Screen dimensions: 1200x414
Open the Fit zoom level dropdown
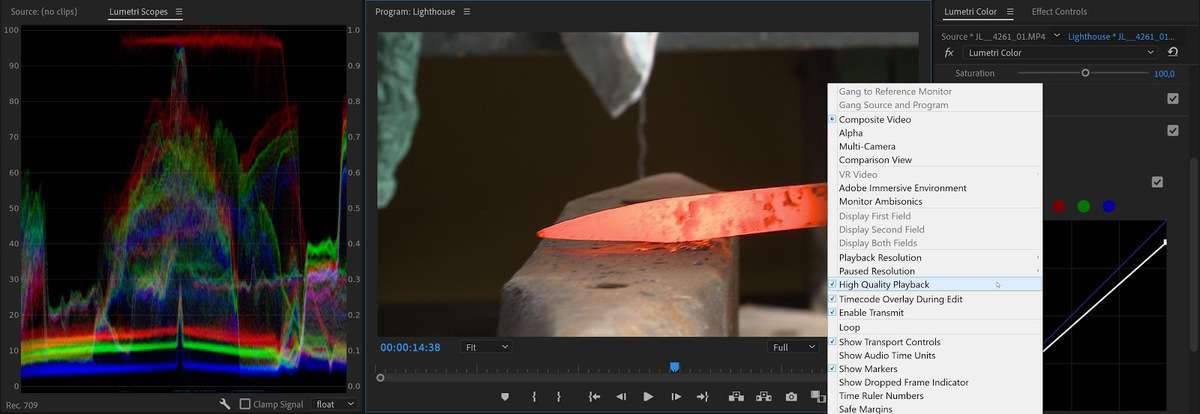coord(486,347)
